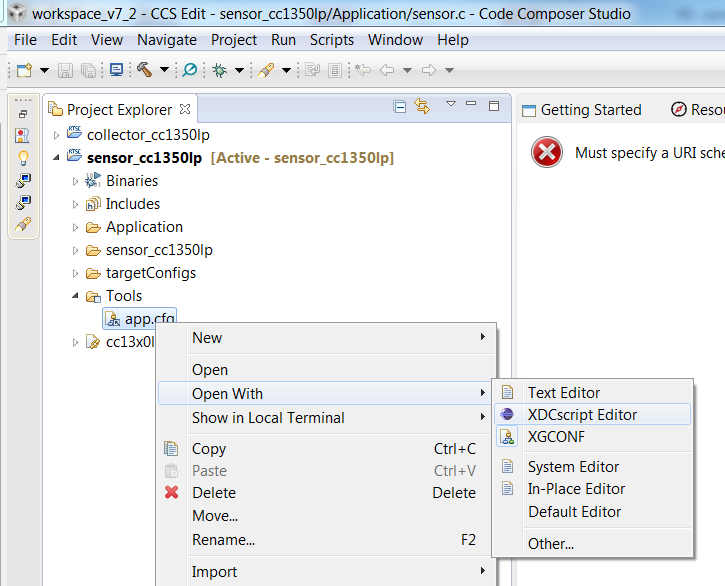
Task: Open with Default Editor
Action: coord(593,512)
